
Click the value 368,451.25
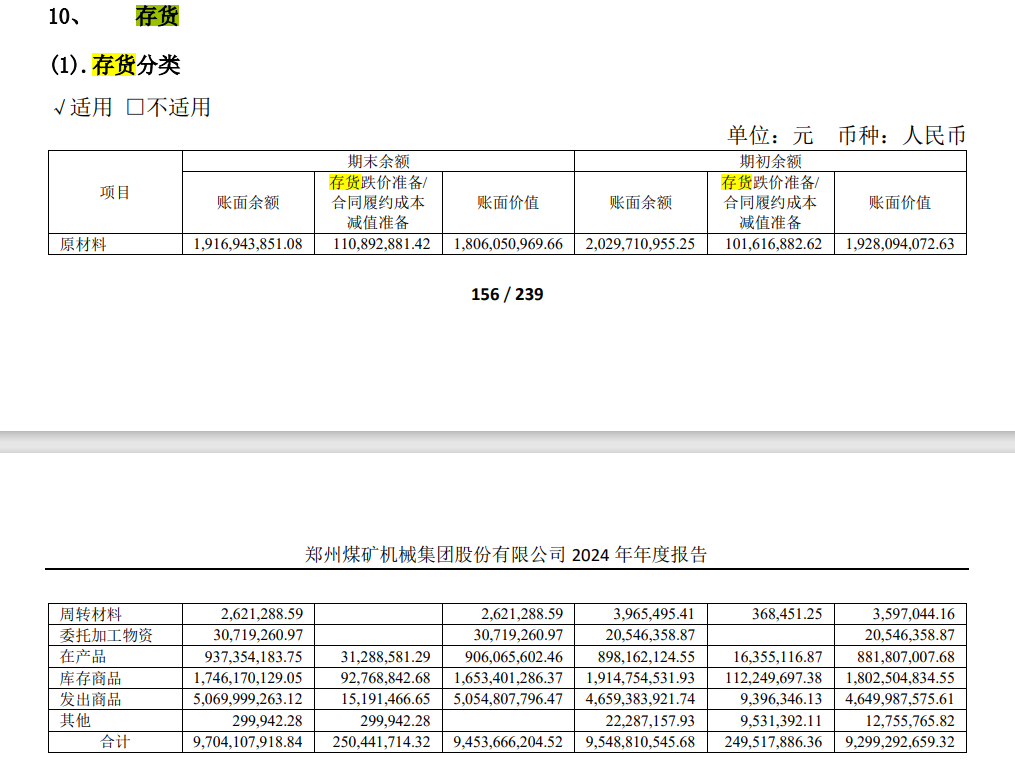786,614
